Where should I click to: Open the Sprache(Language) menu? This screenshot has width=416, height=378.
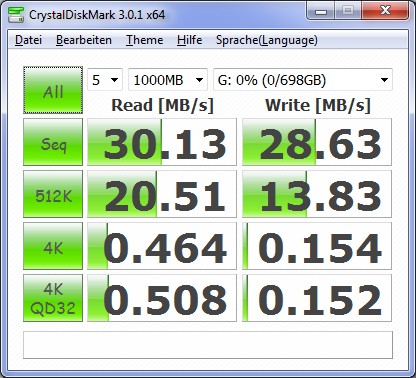click(x=267, y=40)
